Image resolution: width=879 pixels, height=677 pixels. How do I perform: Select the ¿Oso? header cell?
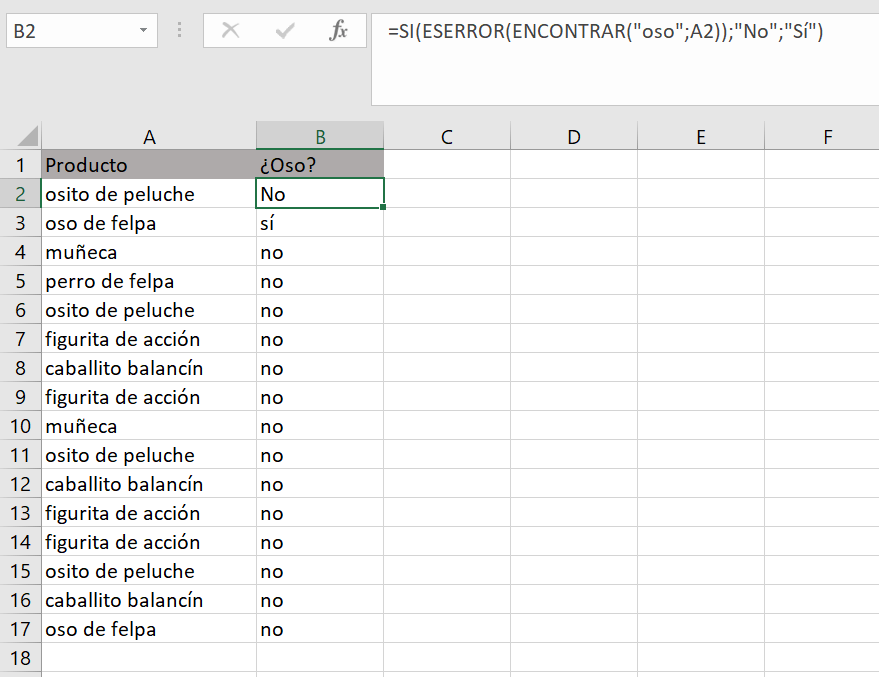320,165
